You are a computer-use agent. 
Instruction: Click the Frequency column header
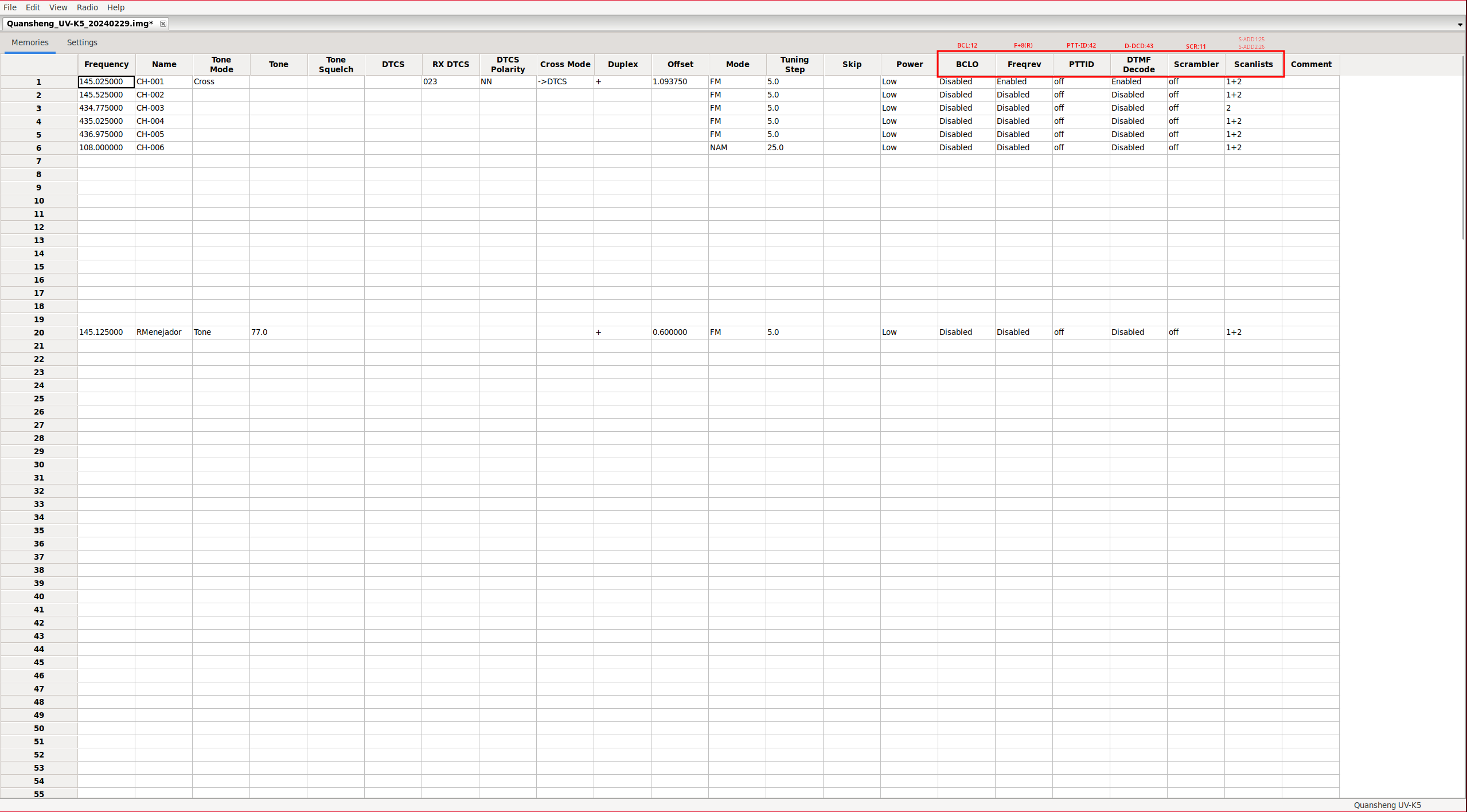click(x=106, y=64)
